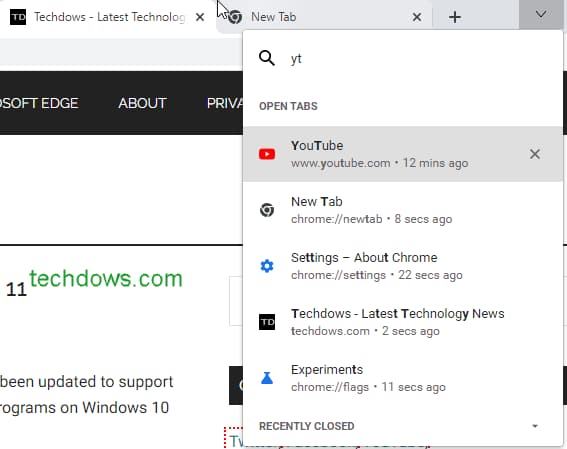This screenshot has height=449, width=567.
Task: Click the TD favicon in tab list
Action: pyautogui.click(x=267, y=322)
